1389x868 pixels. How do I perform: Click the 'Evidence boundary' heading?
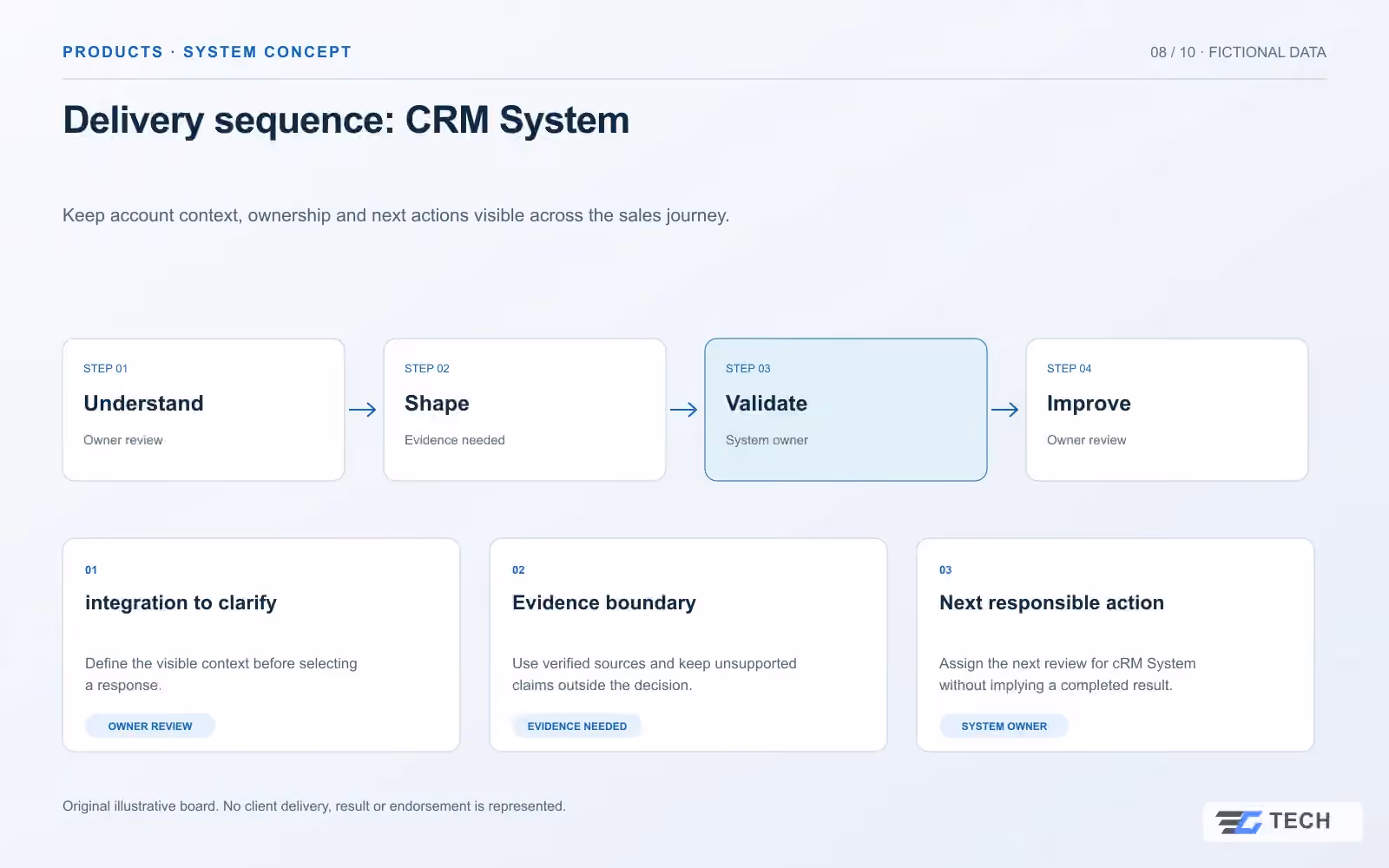click(x=604, y=603)
